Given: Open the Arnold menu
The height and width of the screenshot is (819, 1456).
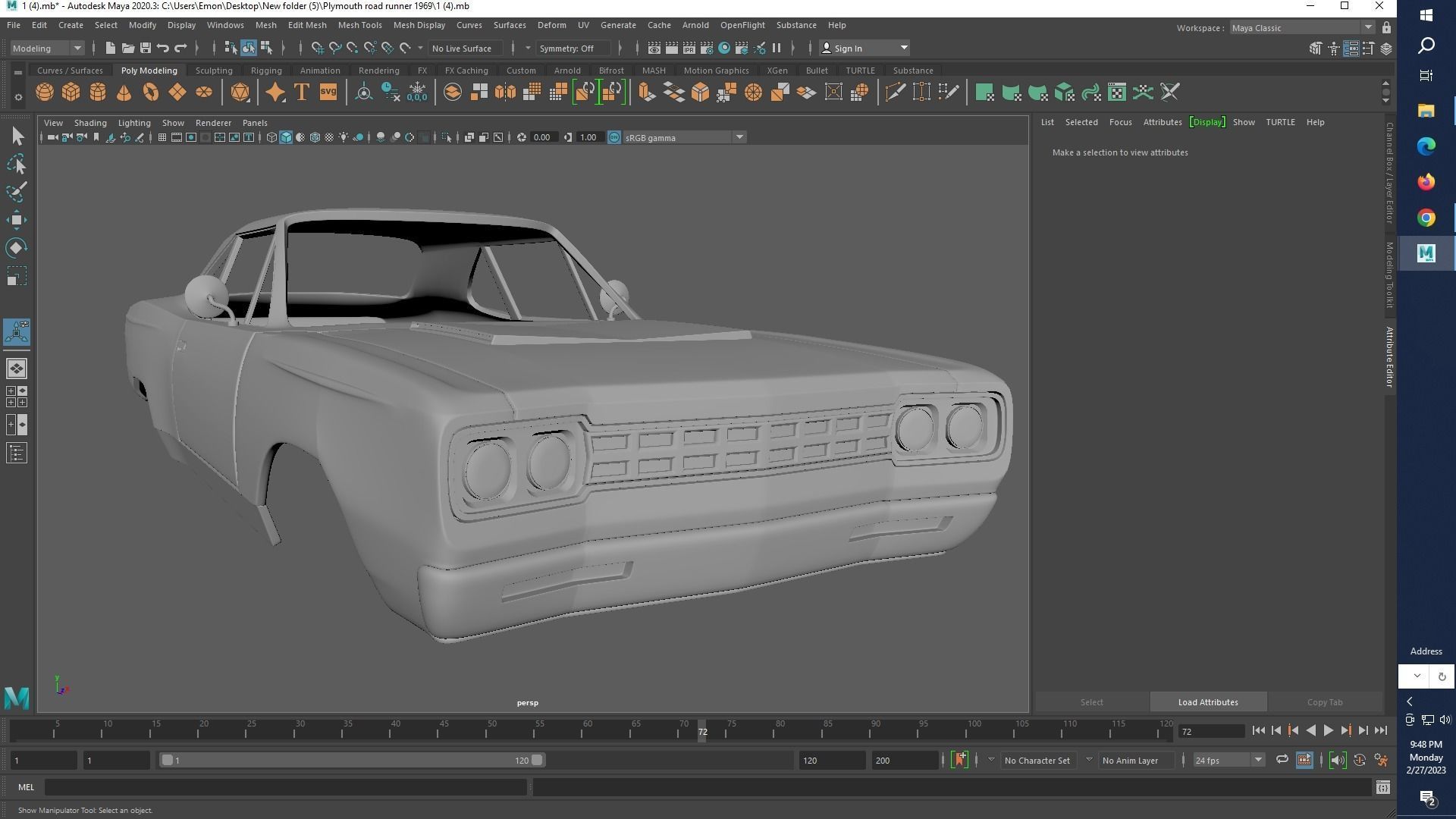Looking at the screenshot, I should 695,25.
